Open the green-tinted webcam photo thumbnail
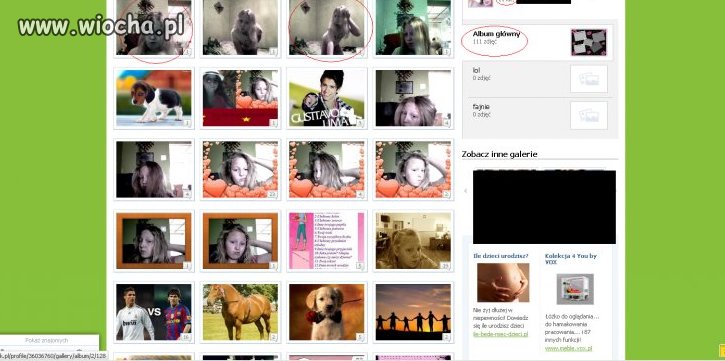Image resolution: width=725 pixels, height=361 pixels. click(413, 27)
